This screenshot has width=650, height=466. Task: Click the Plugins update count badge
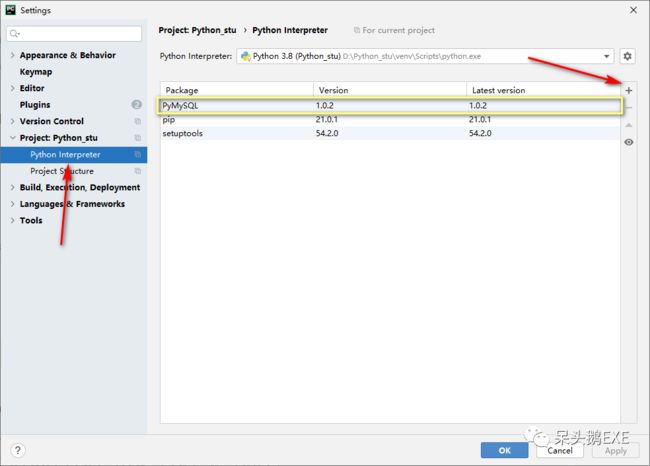tap(136, 104)
